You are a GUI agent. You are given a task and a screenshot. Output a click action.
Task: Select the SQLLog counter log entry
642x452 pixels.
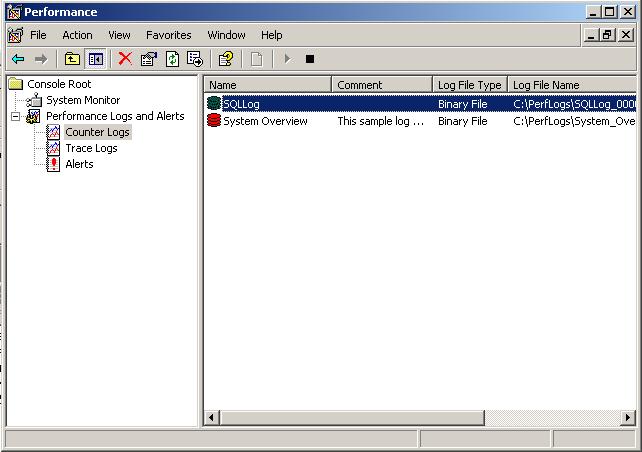click(x=241, y=104)
